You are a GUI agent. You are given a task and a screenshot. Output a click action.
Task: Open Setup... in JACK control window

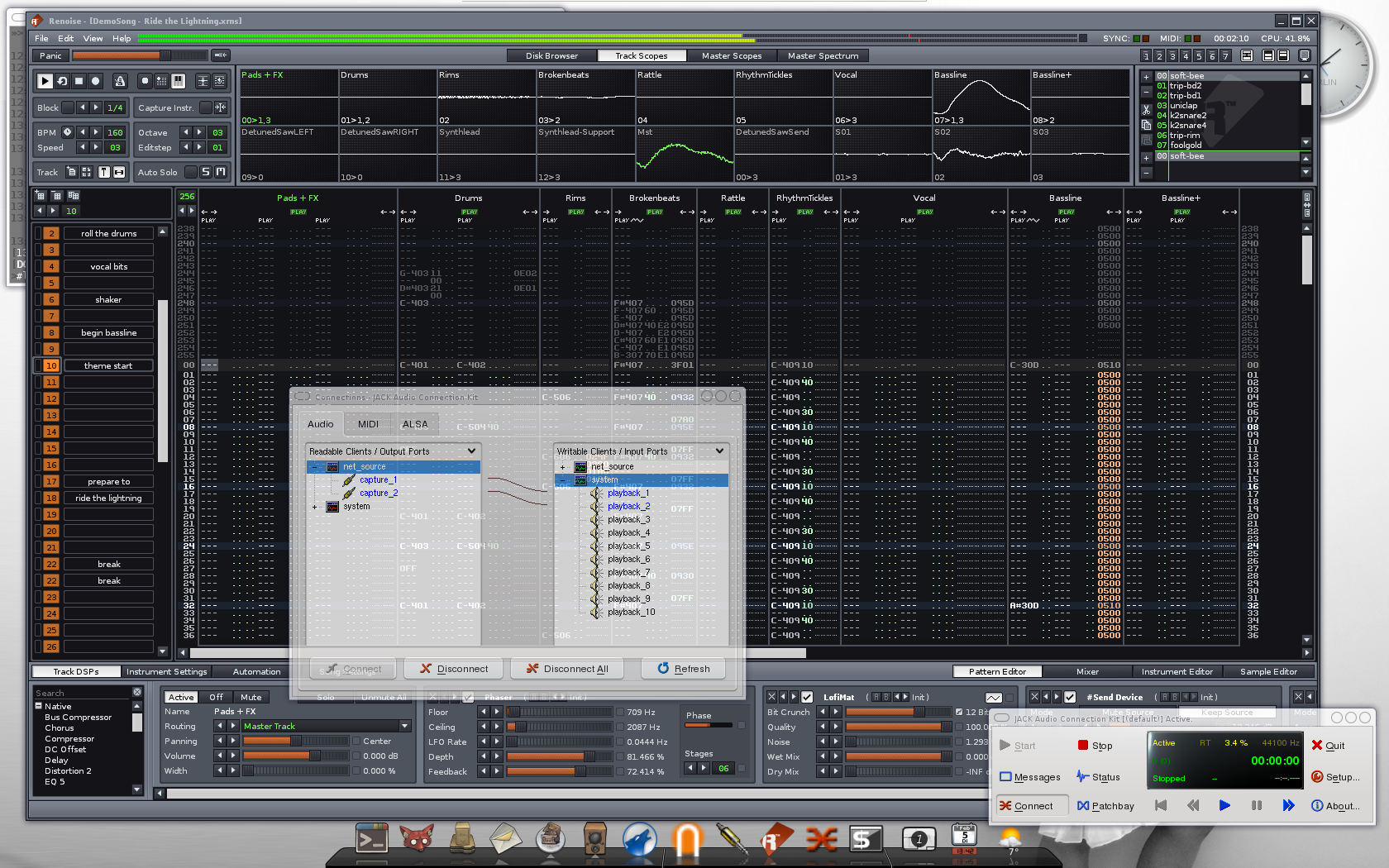(x=1335, y=777)
